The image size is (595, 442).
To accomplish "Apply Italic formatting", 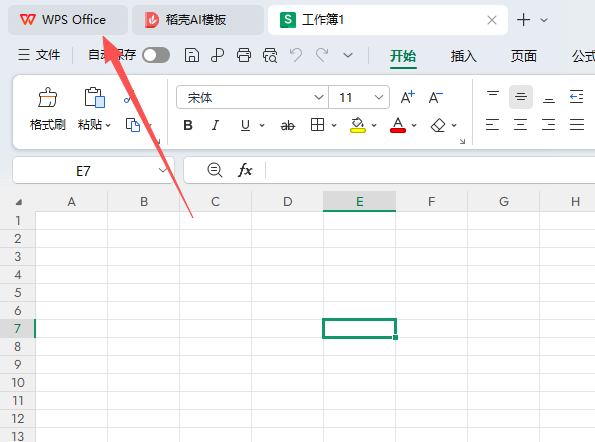I will [x=215, y=125].
